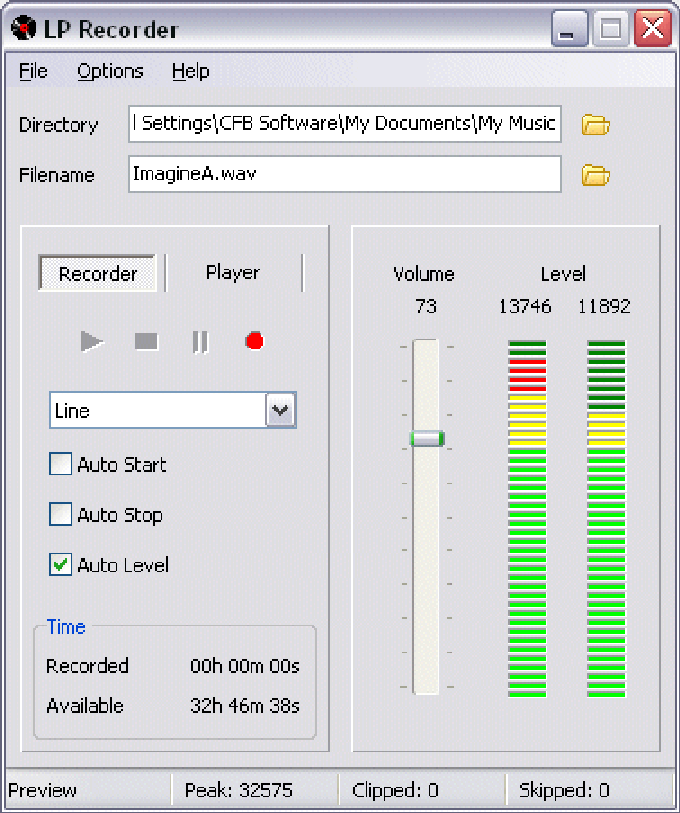Click the volume value 73

[426, 306]
